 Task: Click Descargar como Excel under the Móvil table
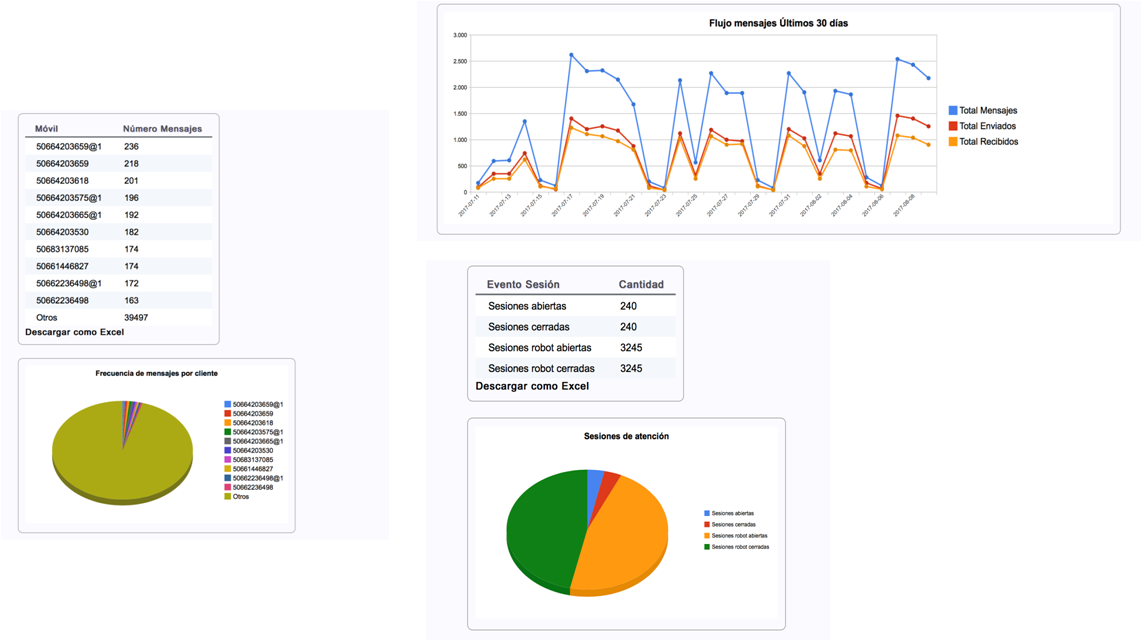pos(74,332)
